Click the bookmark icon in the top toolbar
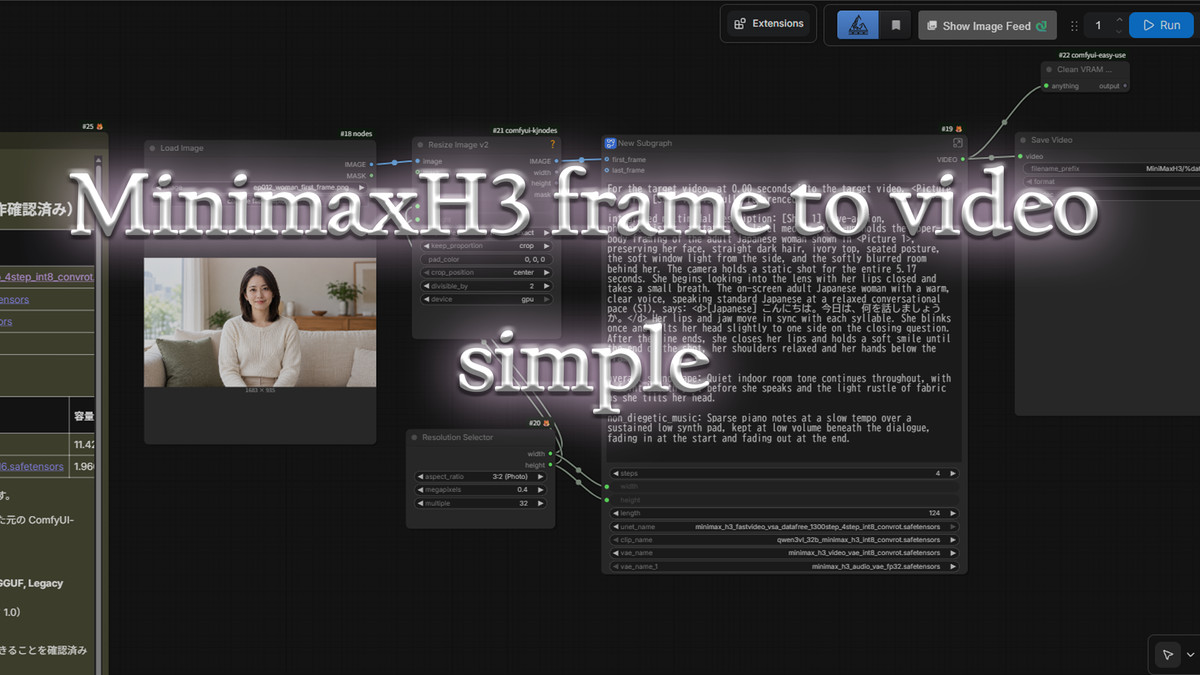The height and width of the screenshot is (675, 1200). click(x=896, y=25)
